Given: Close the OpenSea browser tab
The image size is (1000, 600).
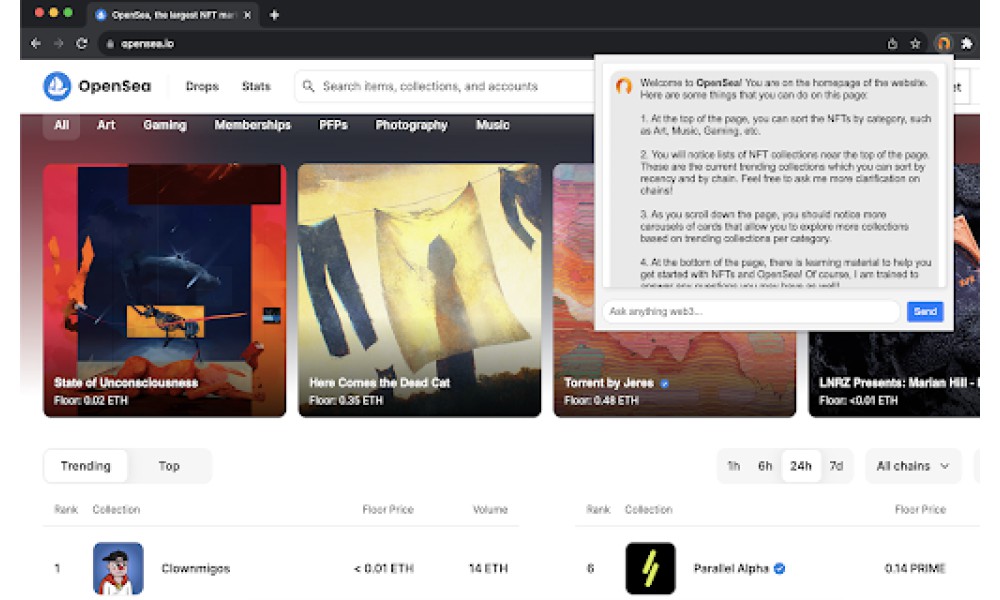Looking at the screenshot, I should [x=247, y=15].
